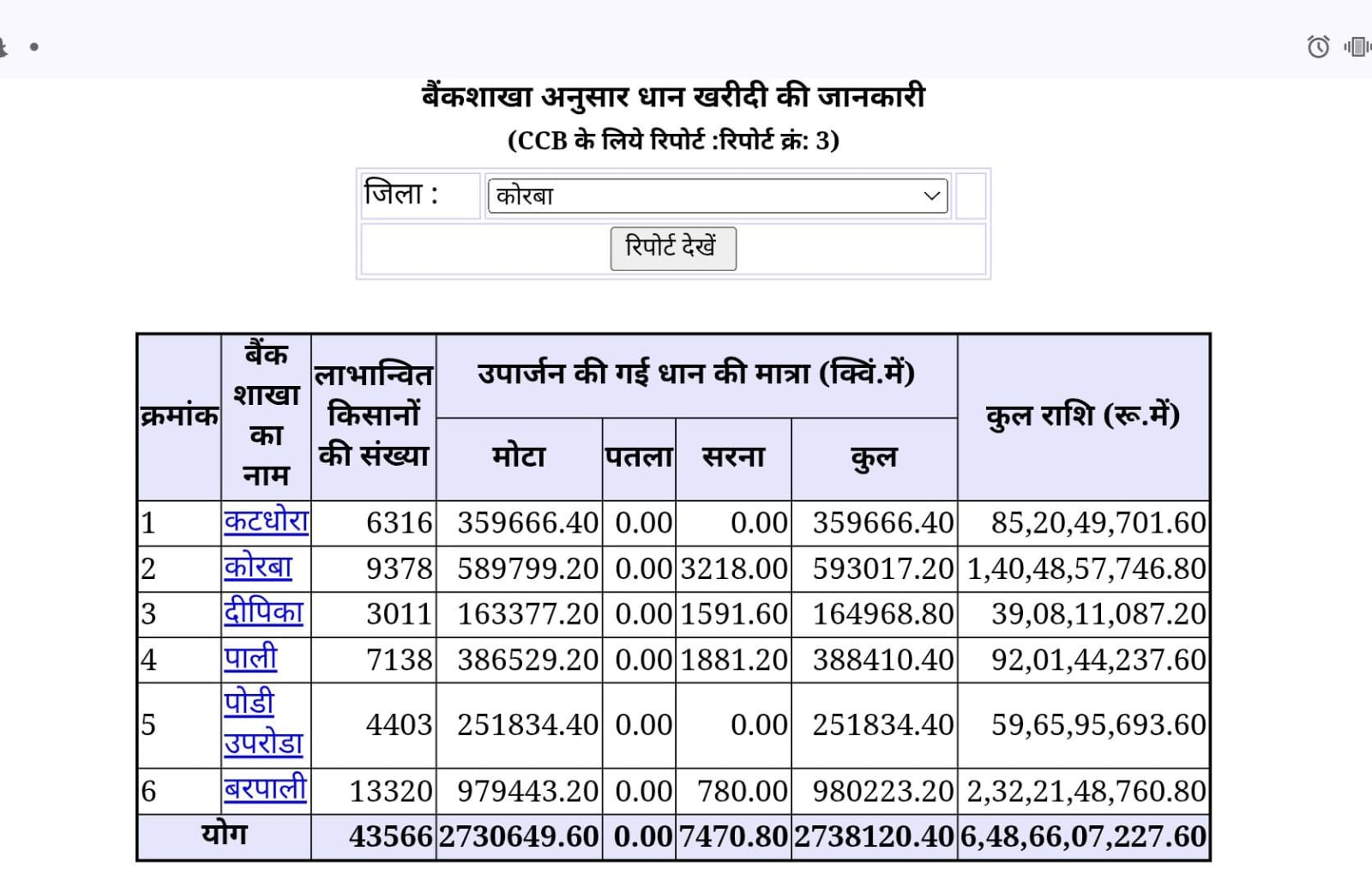
Task: Open the कोरबा branch link in table
Action: click(257, 568)
